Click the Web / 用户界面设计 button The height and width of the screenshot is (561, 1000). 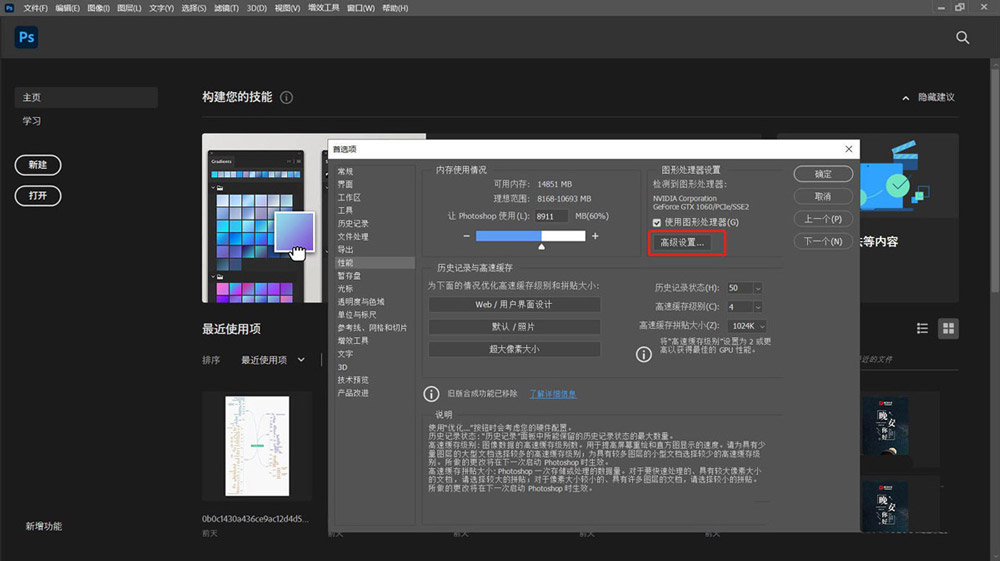[514, 305]
